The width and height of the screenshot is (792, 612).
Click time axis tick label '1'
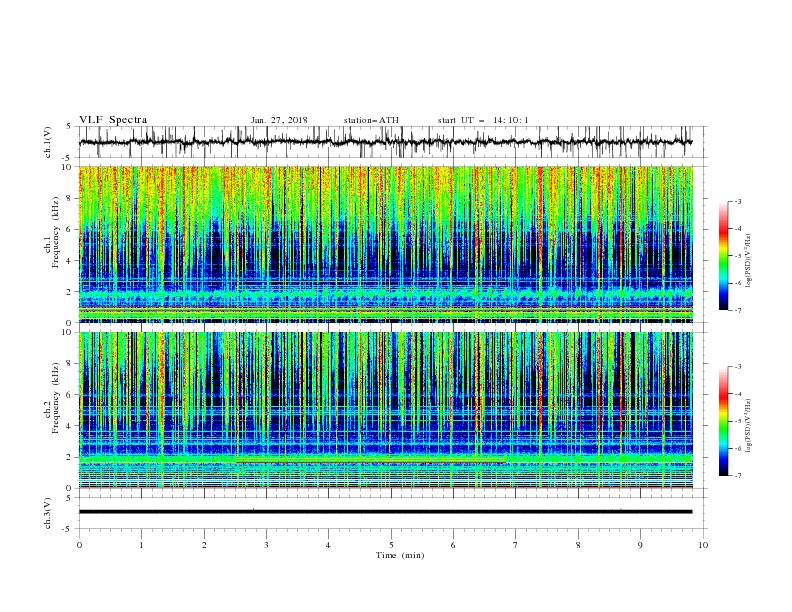coord(141,545)
